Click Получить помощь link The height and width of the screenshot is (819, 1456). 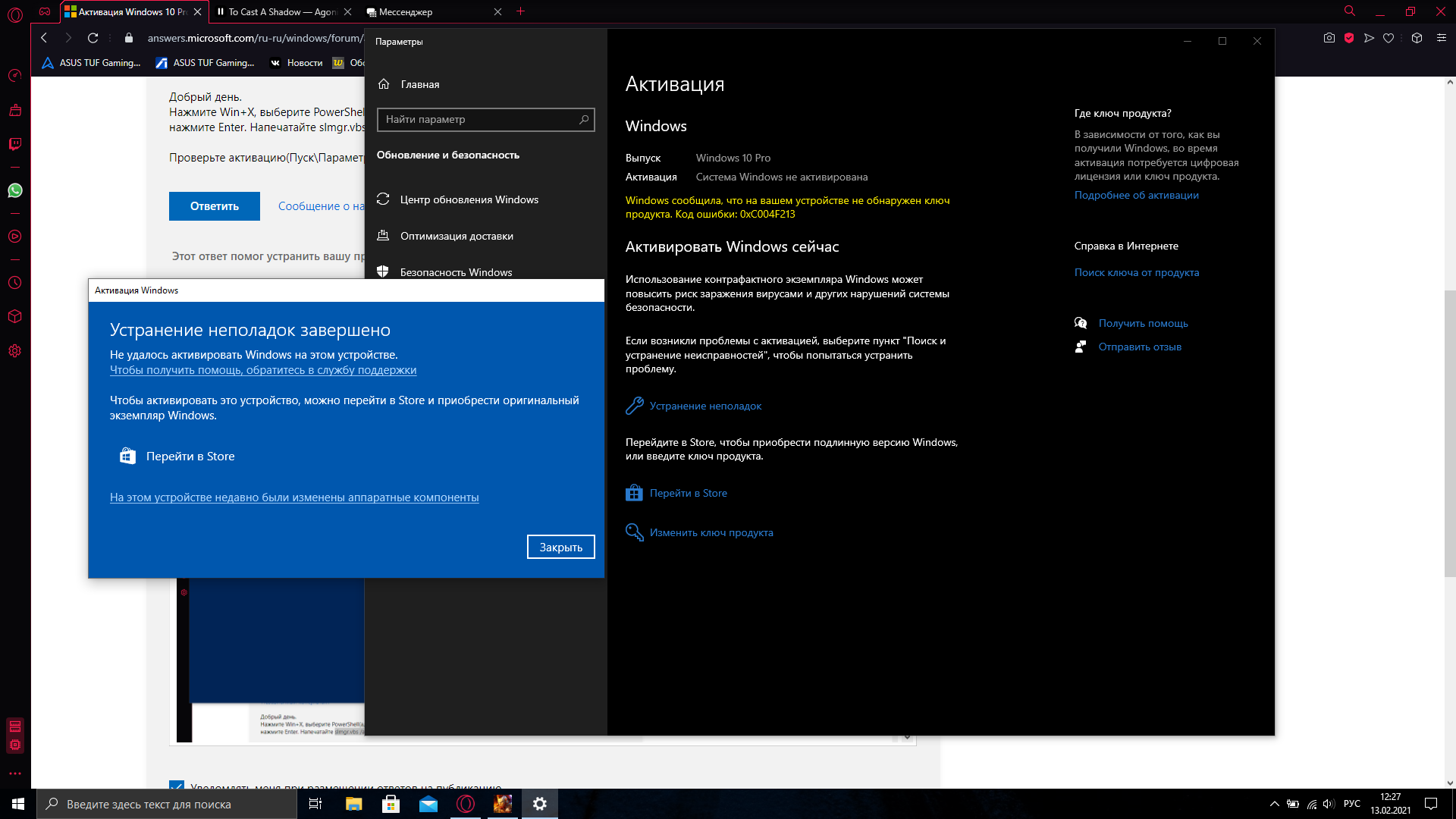click(x=1143, y=323)
